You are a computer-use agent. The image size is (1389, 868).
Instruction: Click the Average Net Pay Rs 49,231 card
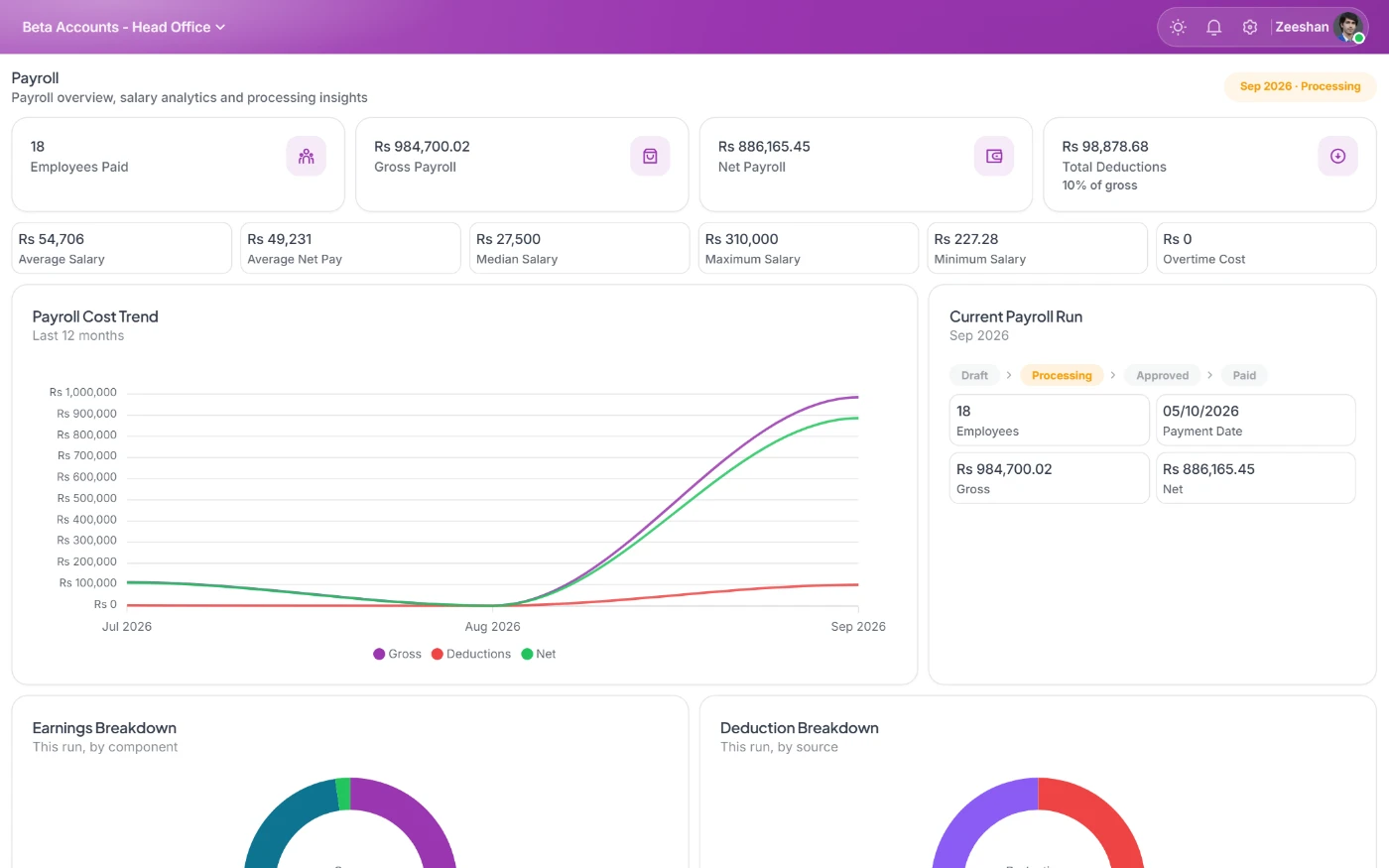coord(350,248)
